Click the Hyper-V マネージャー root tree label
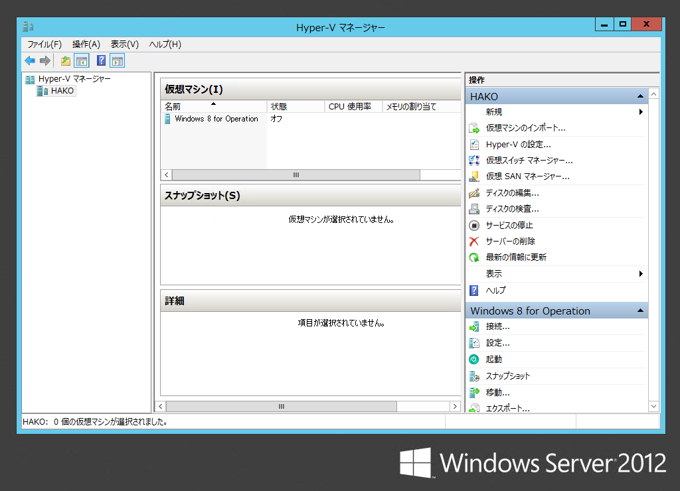Viewport: 680px width, 491px height. pos(74,79)
